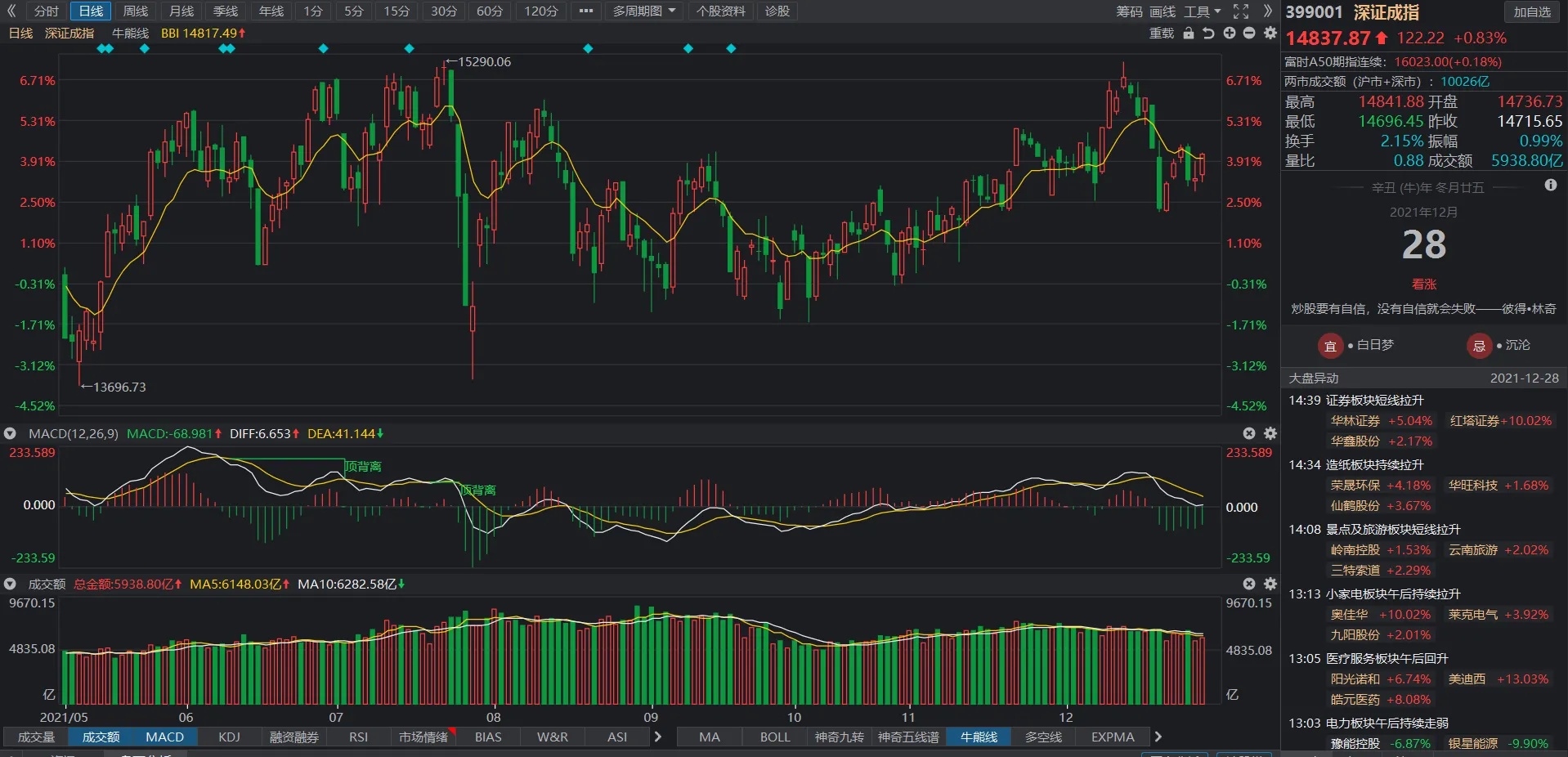The image size is (1568, 757).
Task: Toggle the 成交额 sub-indicator on
Action: pyautogui.click(x=101, y=737)
